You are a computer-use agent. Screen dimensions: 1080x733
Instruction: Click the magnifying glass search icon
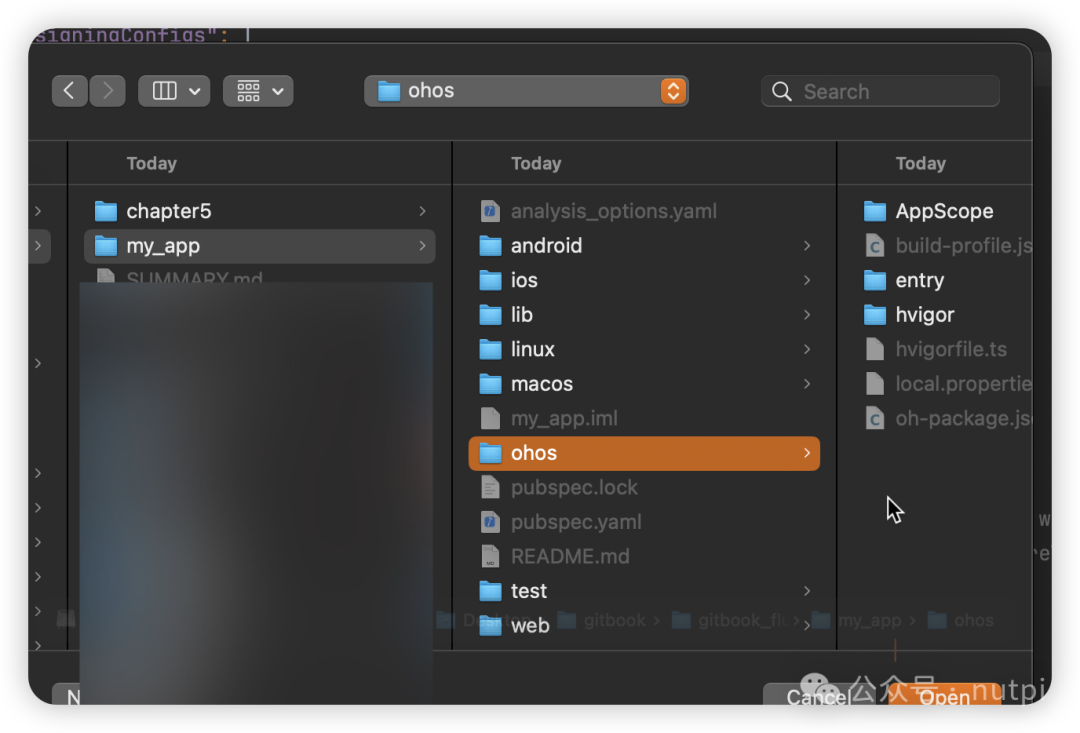pos(782,91)
